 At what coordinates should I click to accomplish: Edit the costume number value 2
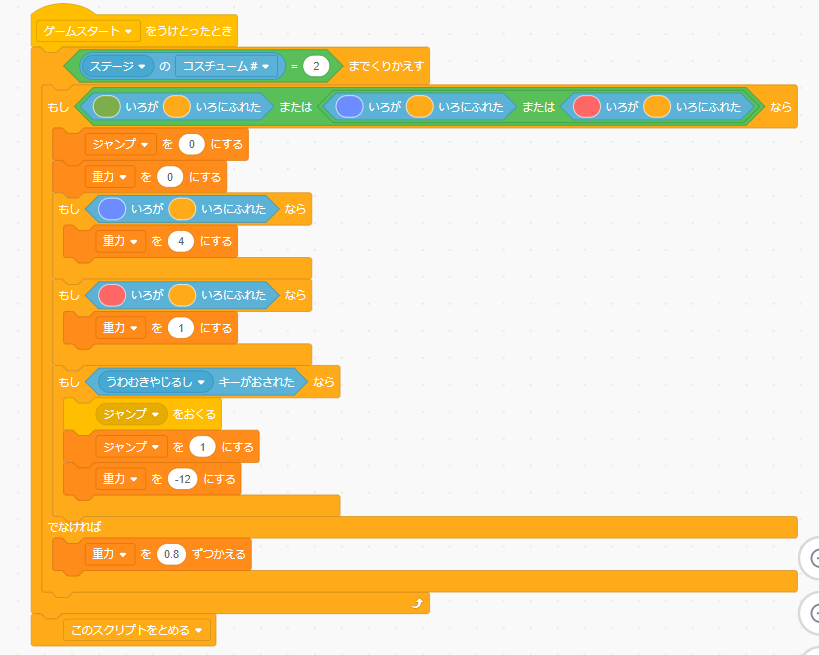pos(317,67)
